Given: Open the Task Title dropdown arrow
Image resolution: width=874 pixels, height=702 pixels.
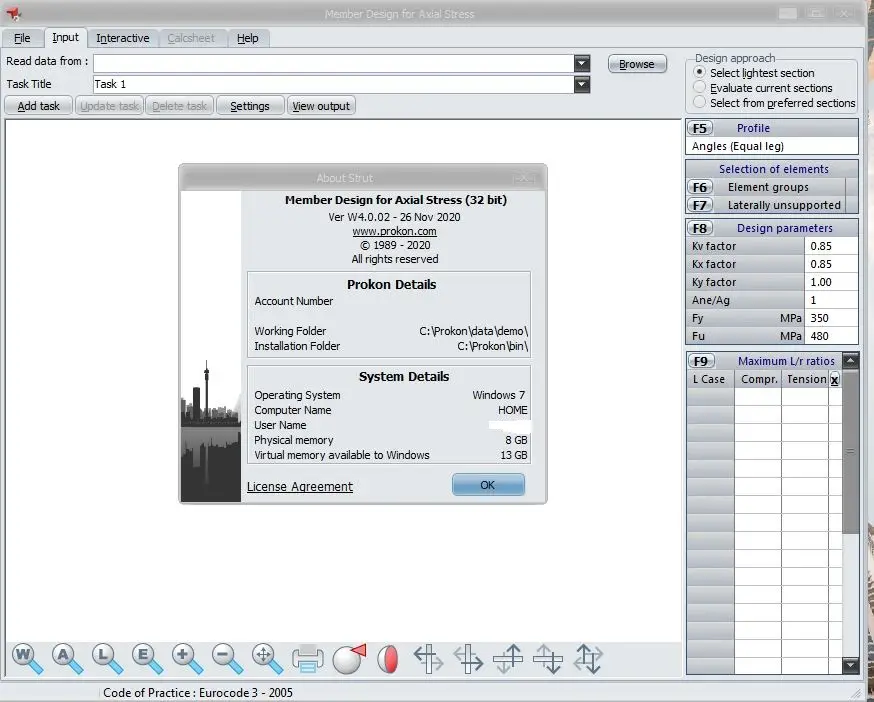Looking at the screenshot, I should tap(582, 84).
